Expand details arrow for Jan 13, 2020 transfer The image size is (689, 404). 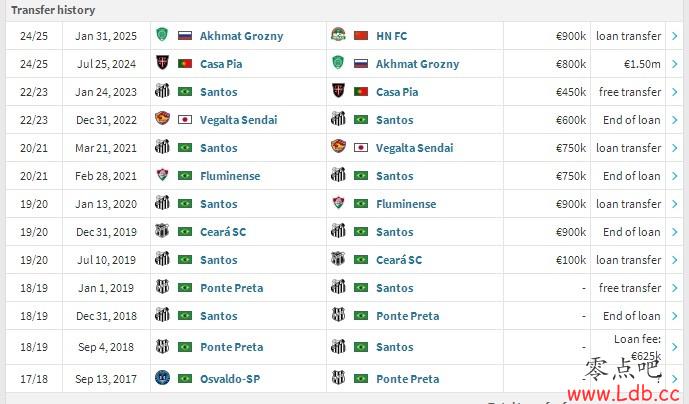(674, 204)
